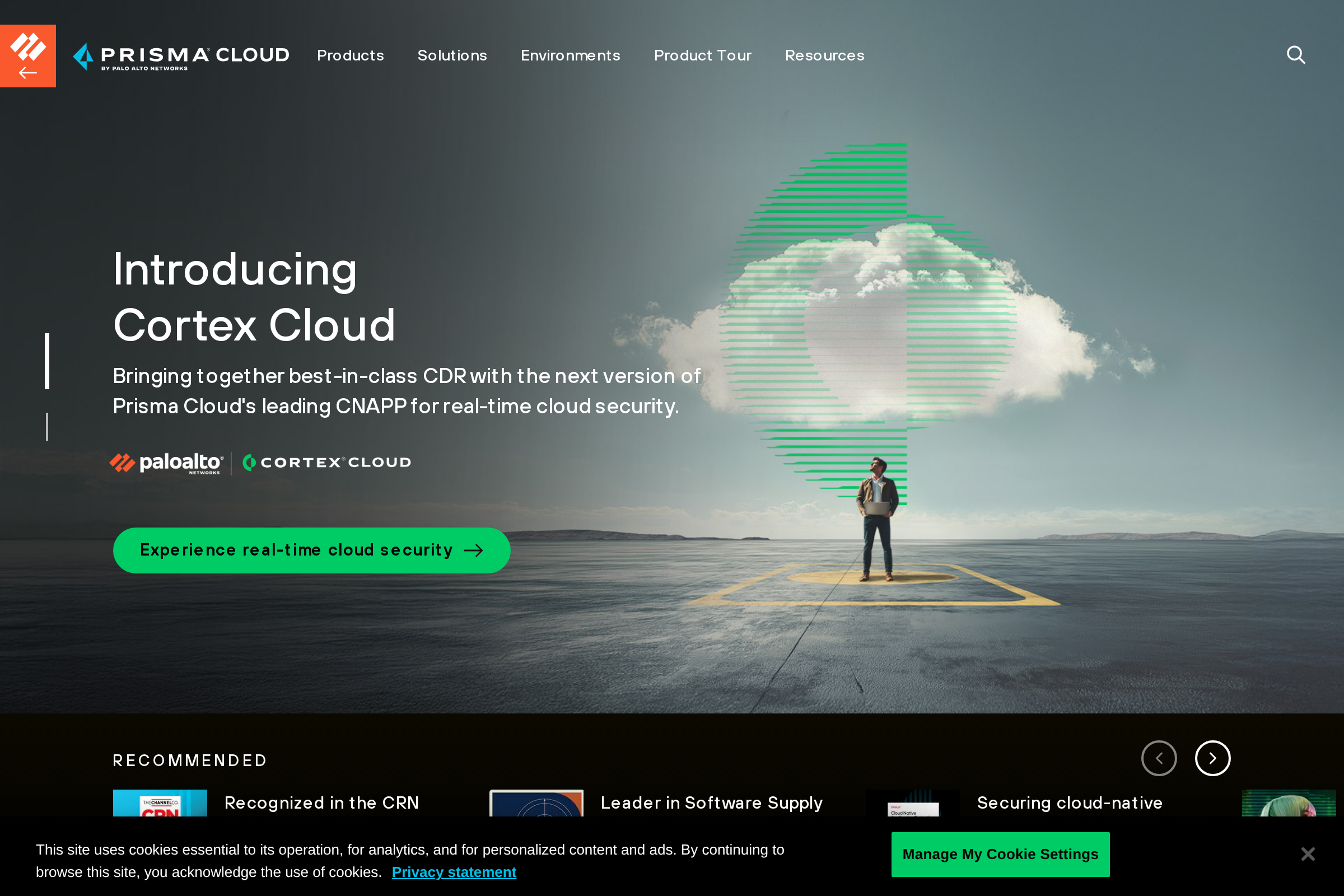Go to previous recommended item

pos(1159,758)
